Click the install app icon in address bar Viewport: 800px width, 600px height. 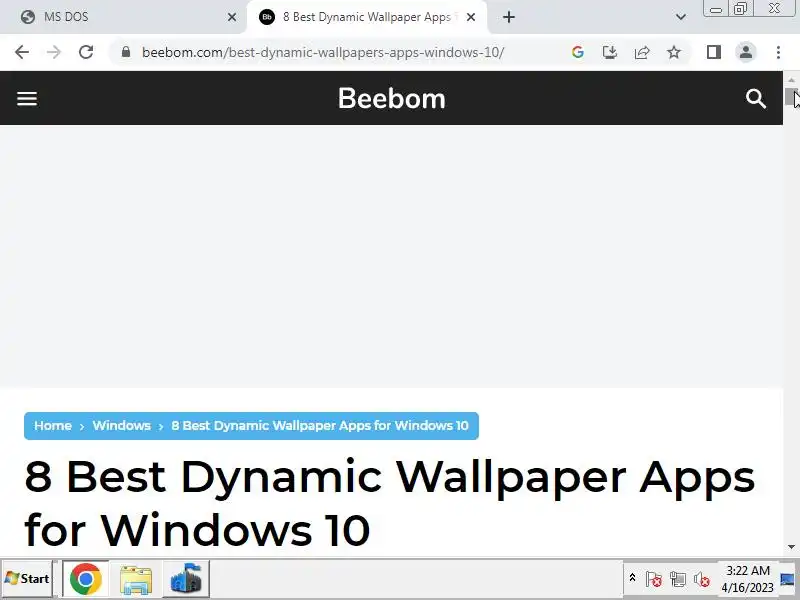coord(610,52)
